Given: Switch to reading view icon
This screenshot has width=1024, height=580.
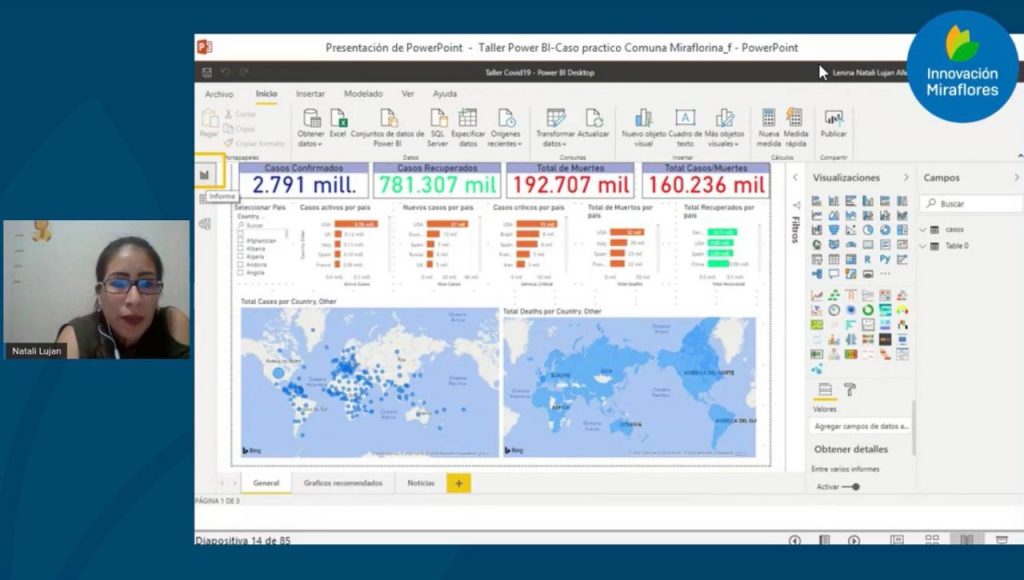Looking at the screenshot, I should pos(967,540).
